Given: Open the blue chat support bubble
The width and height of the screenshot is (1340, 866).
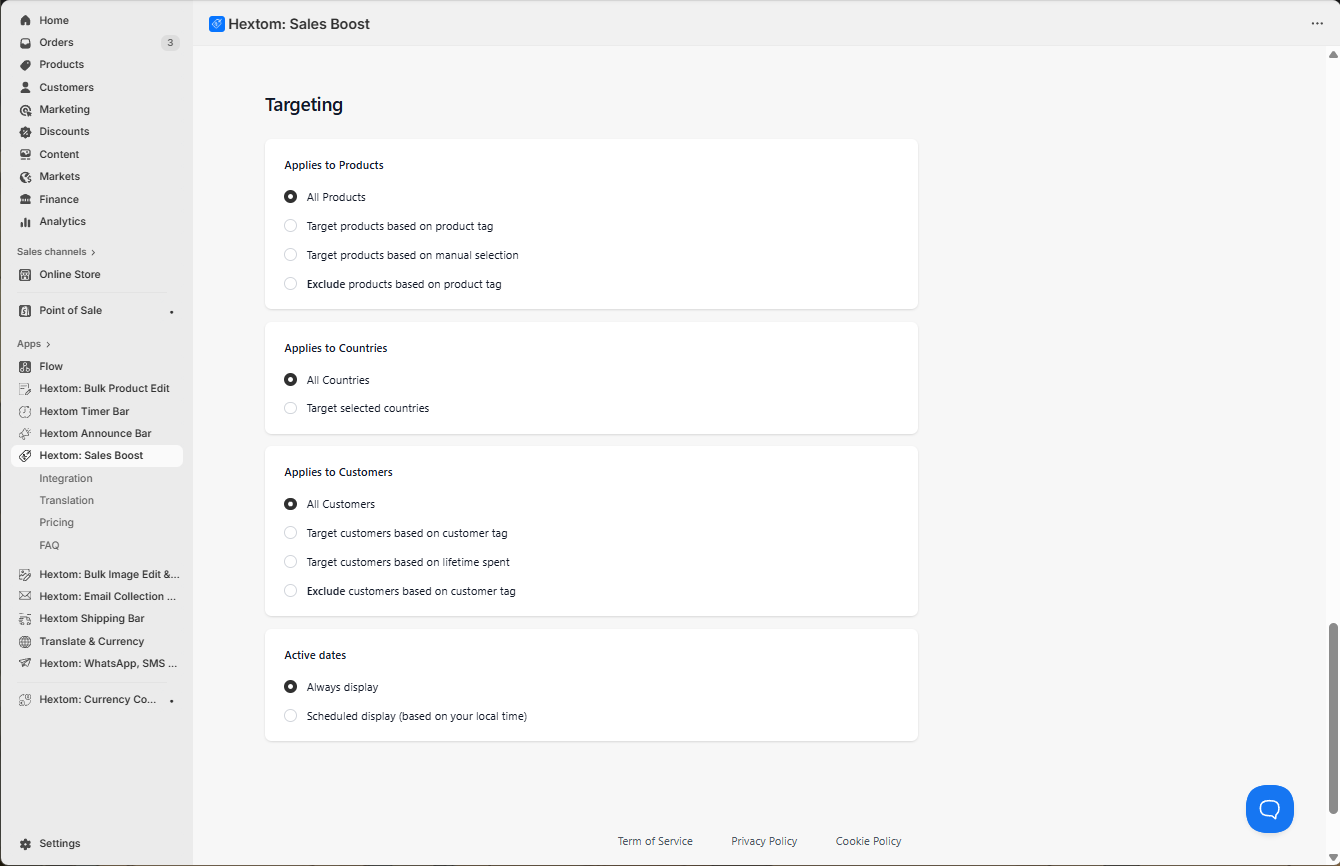Looking at the screenshot, I should (x=1270, y=809).
